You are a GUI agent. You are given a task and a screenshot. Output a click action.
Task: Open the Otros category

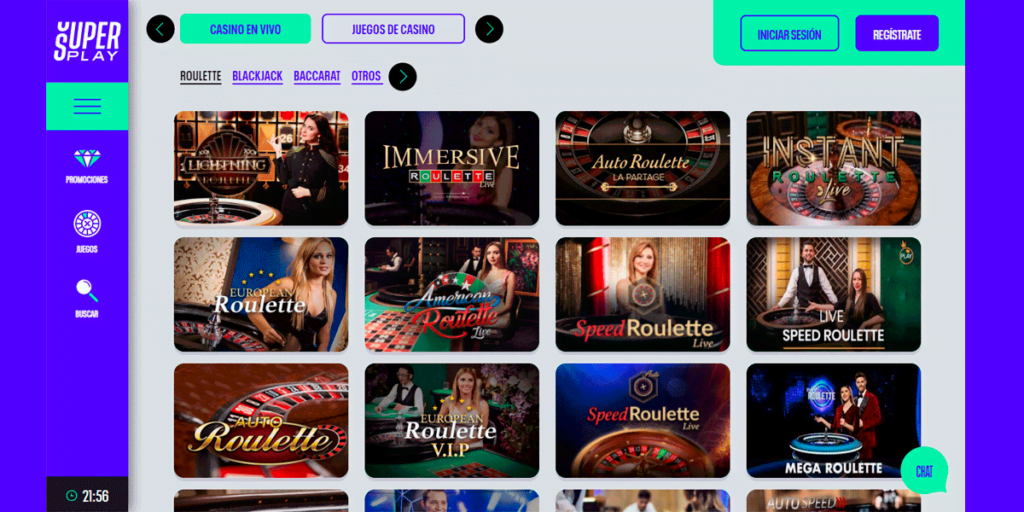coord(366,76)
